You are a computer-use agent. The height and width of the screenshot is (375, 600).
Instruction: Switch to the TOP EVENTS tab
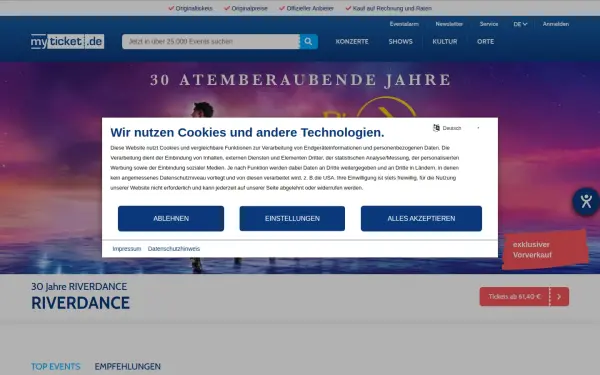(x=56, y=366)
